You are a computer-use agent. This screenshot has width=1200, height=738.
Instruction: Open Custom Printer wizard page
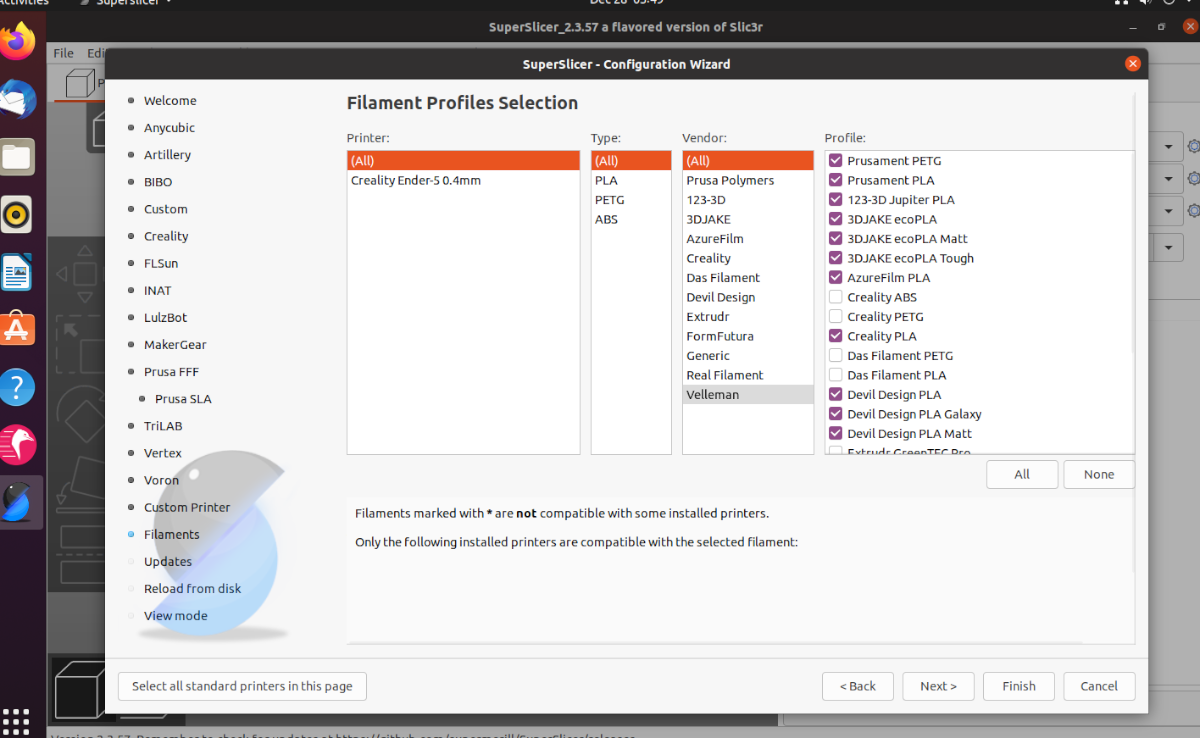point(187,507)
